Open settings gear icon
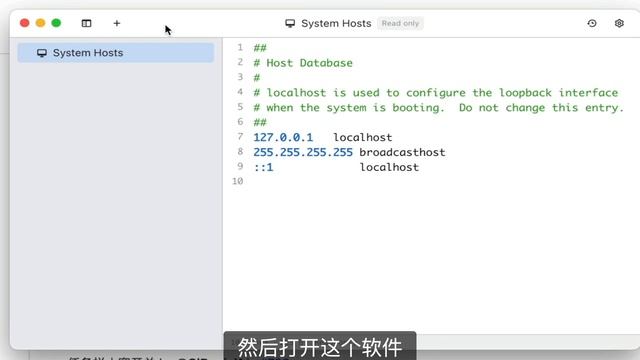The image size is (640, 360). point(619,23)
